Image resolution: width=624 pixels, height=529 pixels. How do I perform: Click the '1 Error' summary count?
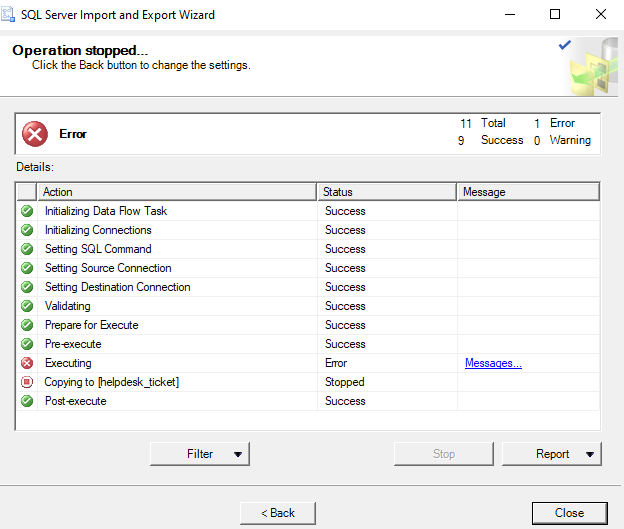pyautogui.click(x=554, y=123)
